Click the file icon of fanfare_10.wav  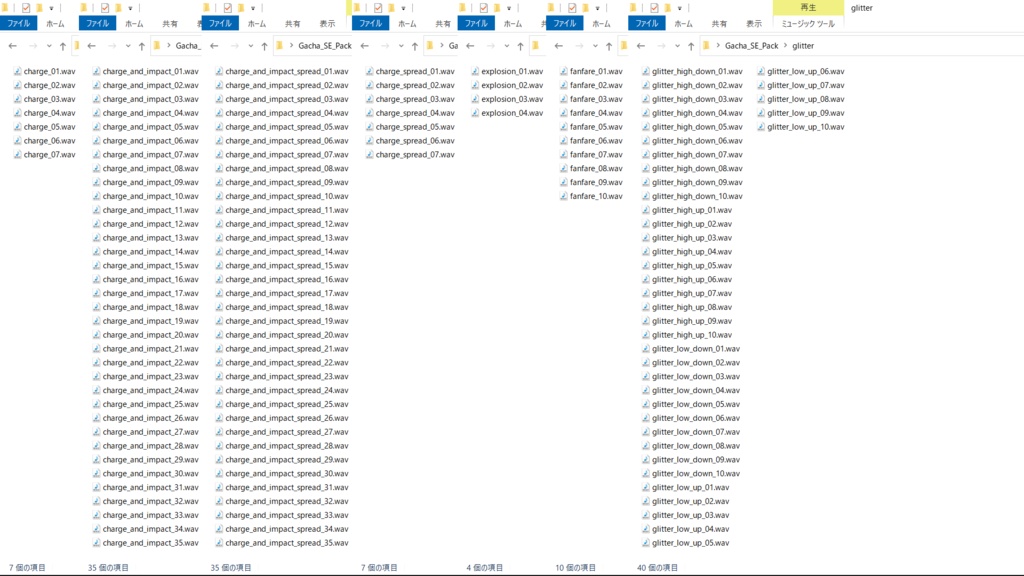pyautogui.click(x=563, y=196)
